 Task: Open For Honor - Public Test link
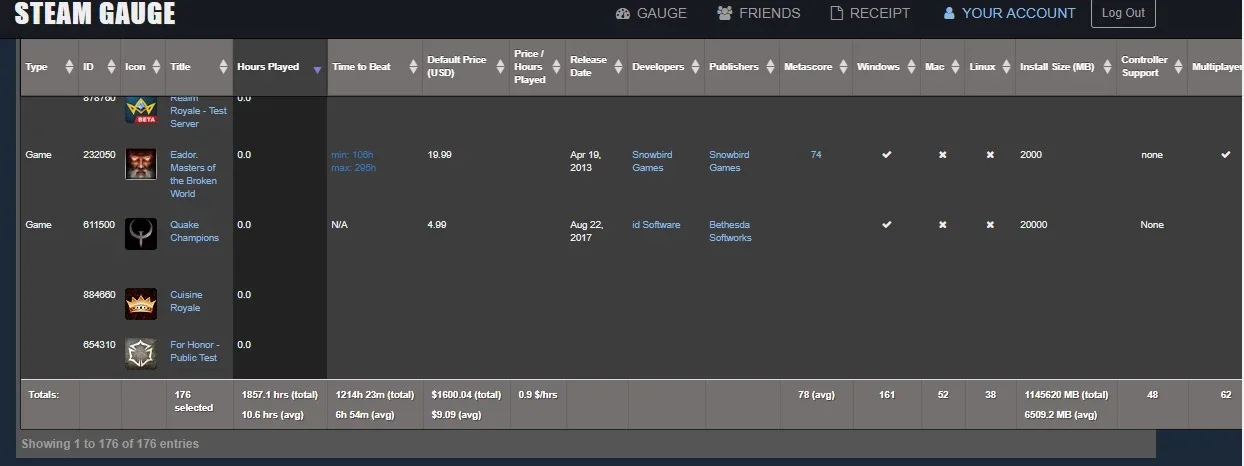click(x=194, y=351)
